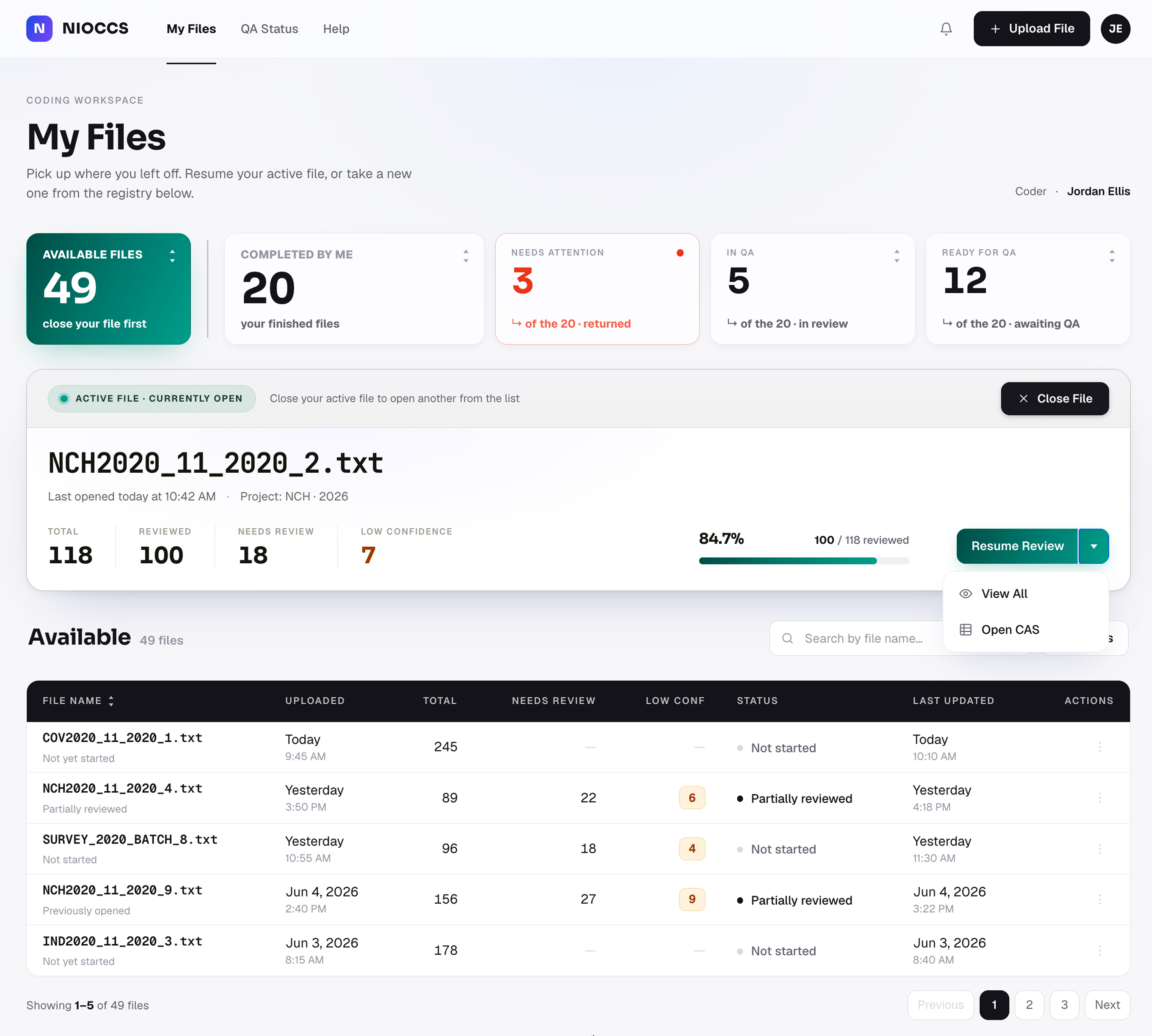Select file name NCH2020_11_2020_9.txt

click(122, 890)
